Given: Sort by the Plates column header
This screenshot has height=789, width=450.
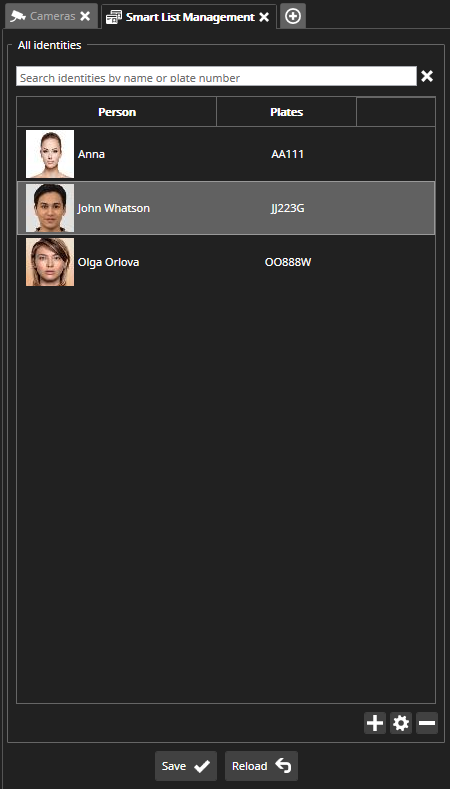Looking at the screenshot, I should click(286, 112).
